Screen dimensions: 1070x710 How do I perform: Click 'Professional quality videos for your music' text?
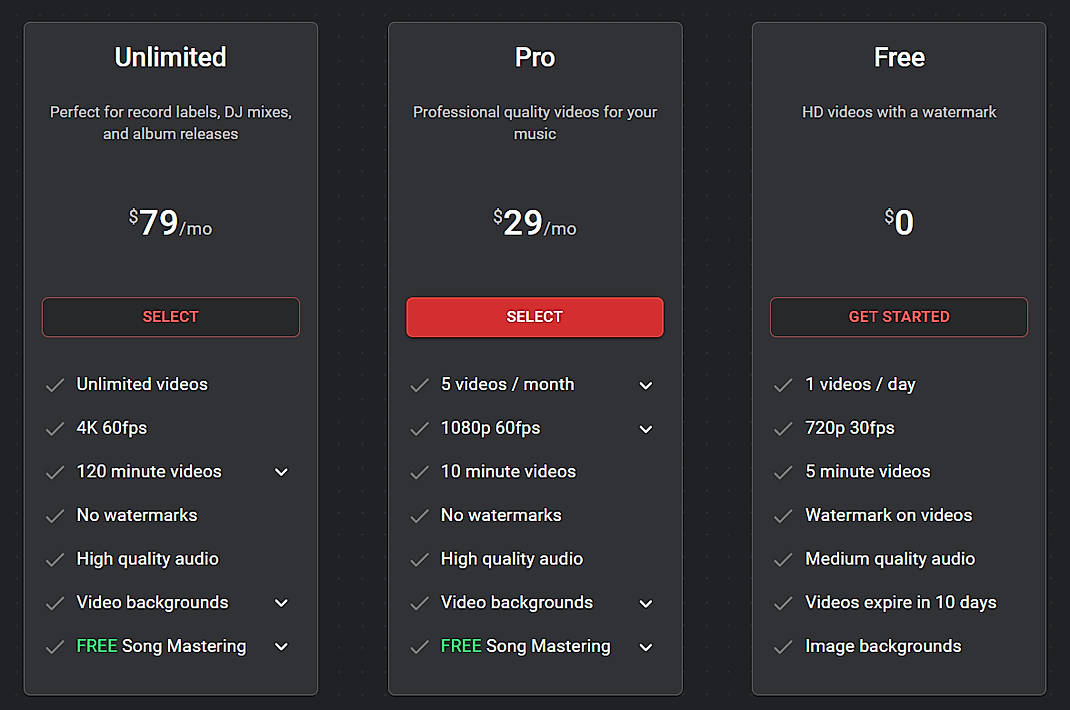click(x=535, y=123)
